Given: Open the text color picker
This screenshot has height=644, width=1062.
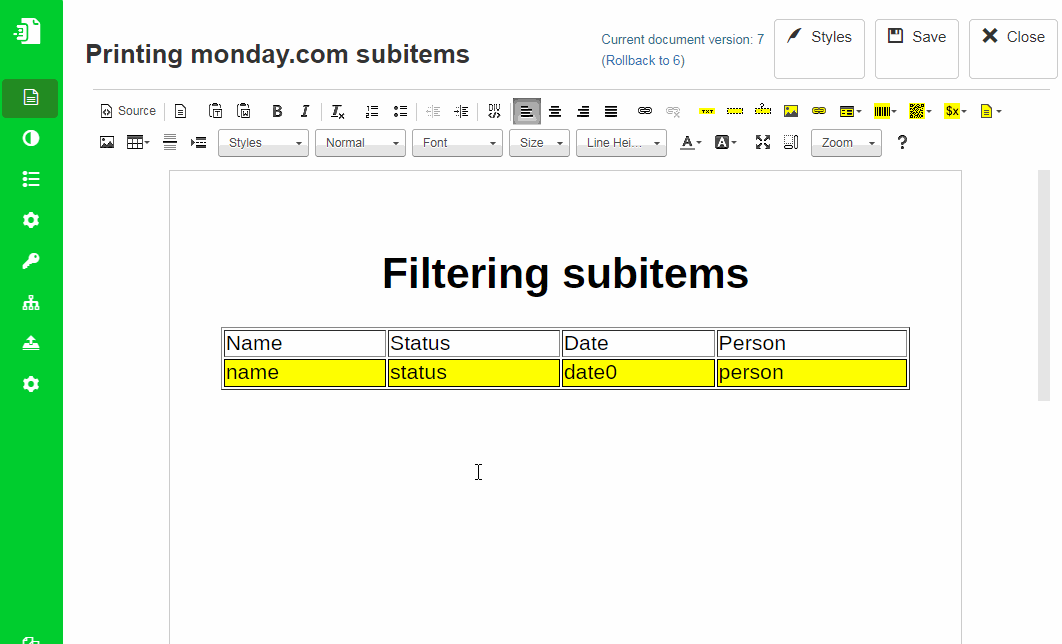Looking at the screenshot, I should point(691,142).
